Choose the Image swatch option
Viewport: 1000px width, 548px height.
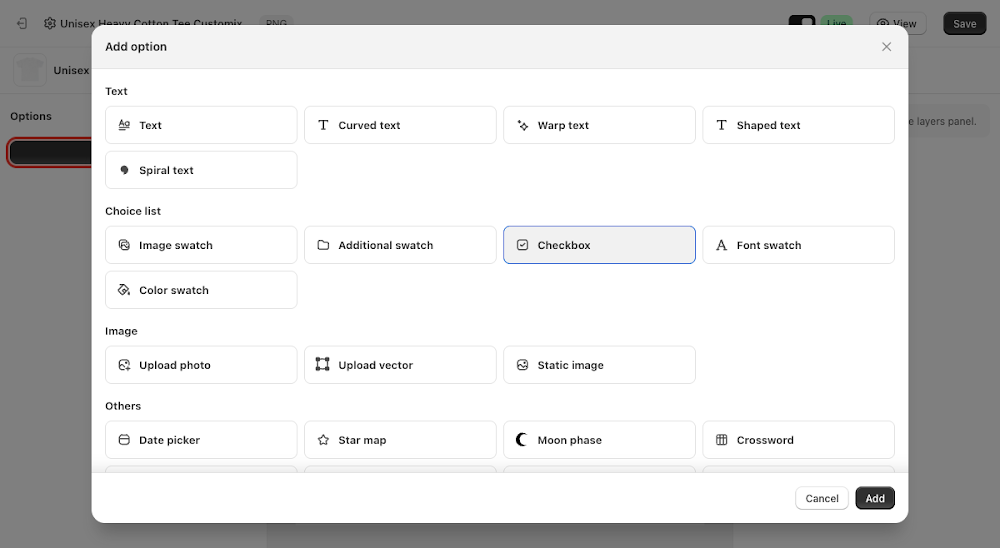(x=201, y=245)
